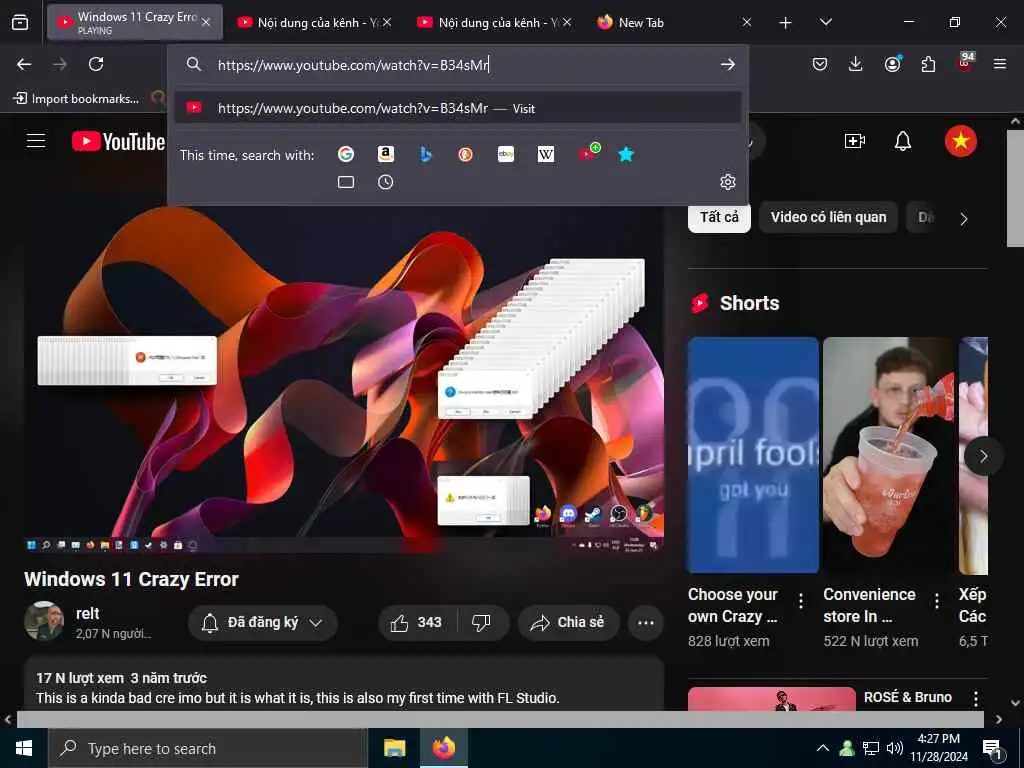This screenshot has width=1024, height=768.
Task: Show next filter chips arrow
Action: [x=964, y=219]
